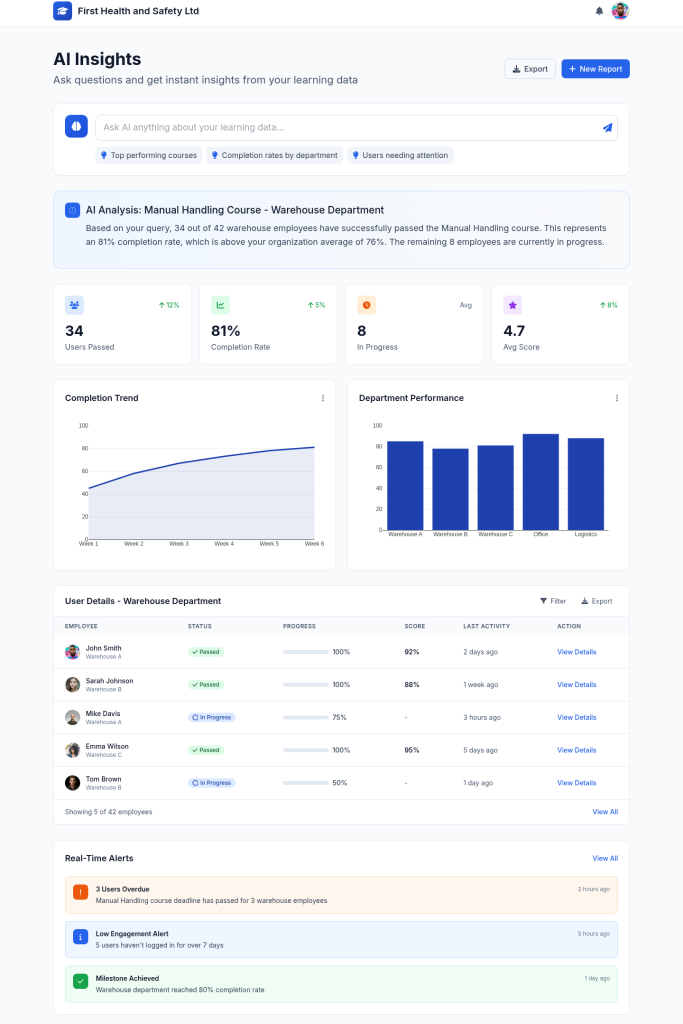The width and height of the screenshot is (683, 1024).
Task: Click the notification bell icon
Action: pos(599,11)
